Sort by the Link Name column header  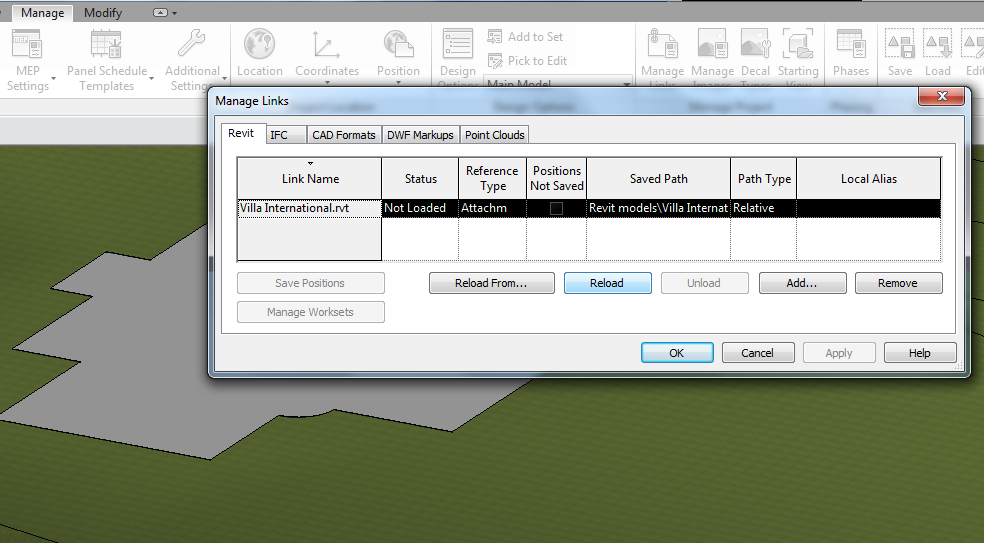310,178
